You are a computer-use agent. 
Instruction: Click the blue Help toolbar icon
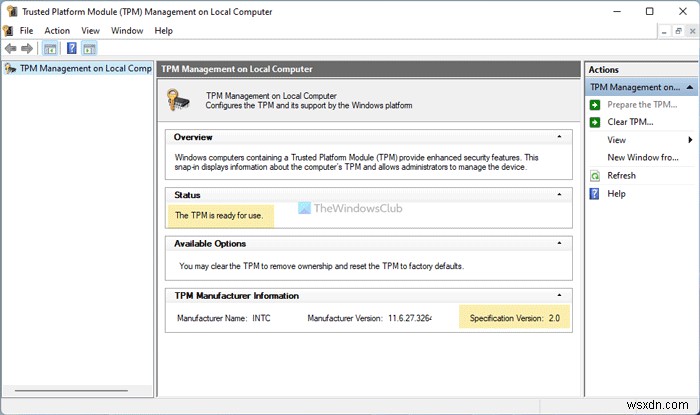71,48
